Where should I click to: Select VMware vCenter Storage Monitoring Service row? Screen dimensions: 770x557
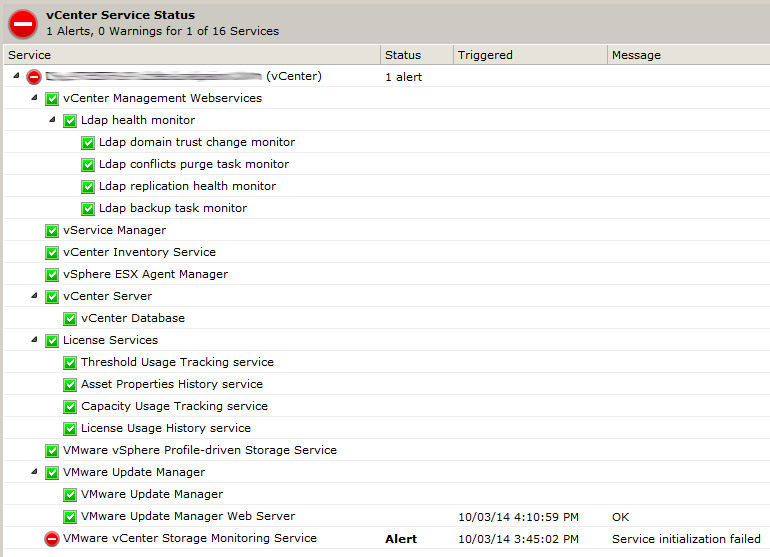[387, 538]
